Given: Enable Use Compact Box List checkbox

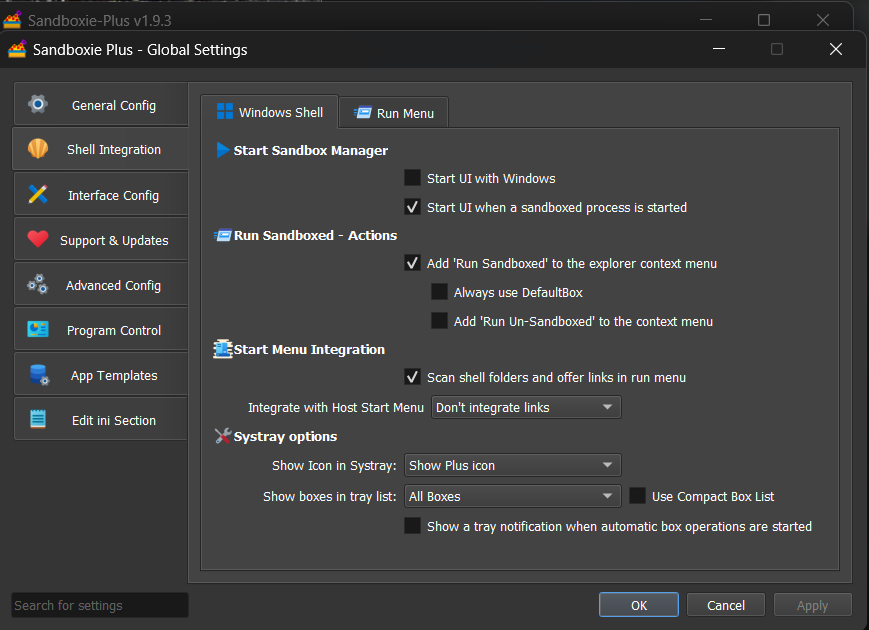Looking at the screenshot, I should pyautogui.click(x=637, y=496).
